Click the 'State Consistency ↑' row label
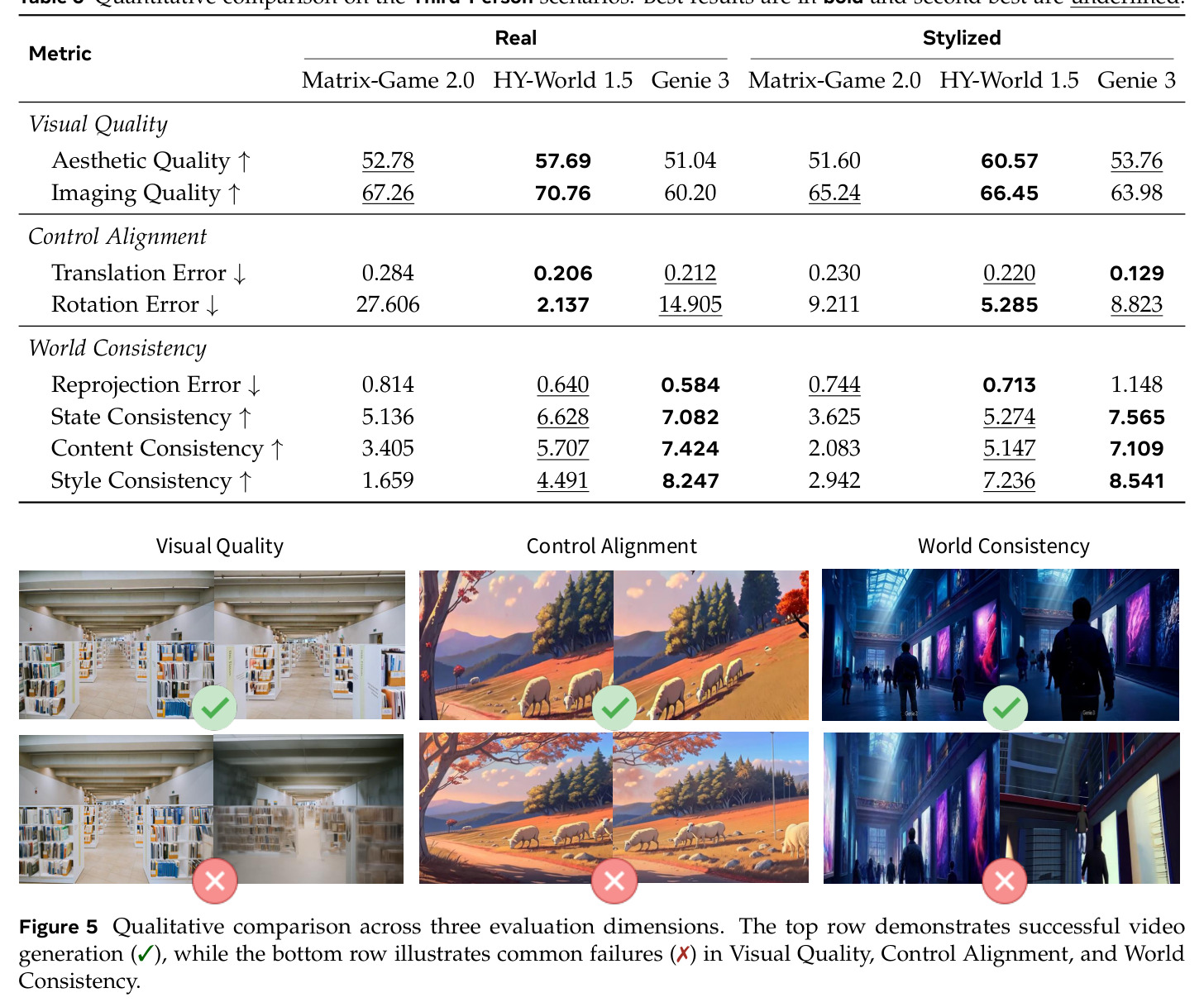 (151, 417)
